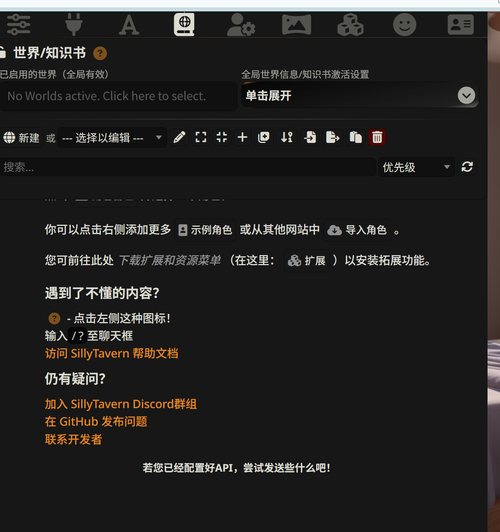Viewport: 500px width, 532px height.
Task: Focus the 搜索 search field
Action: coord(188,167)
